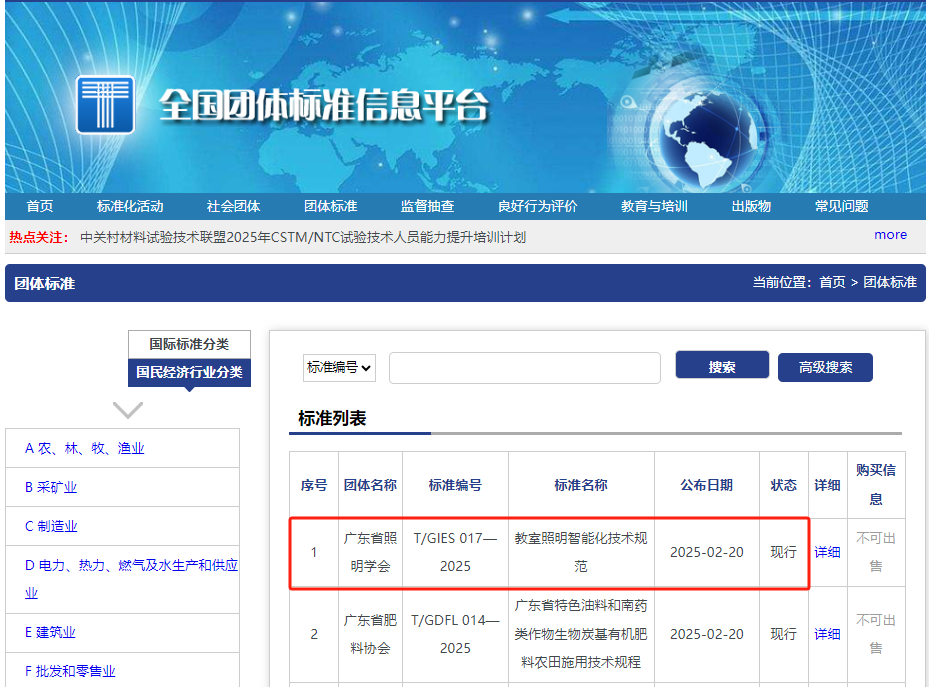
Task: Click standard number T/GDFL 014—2025
Action: pos(455,634)
